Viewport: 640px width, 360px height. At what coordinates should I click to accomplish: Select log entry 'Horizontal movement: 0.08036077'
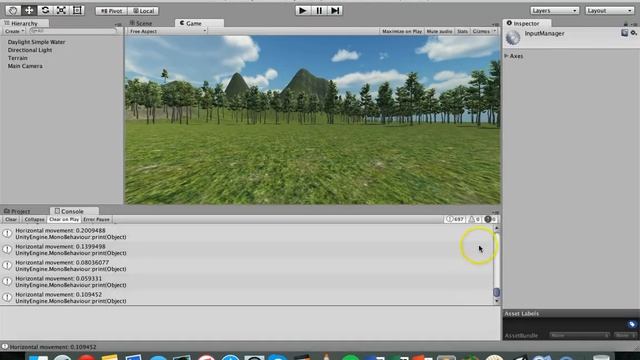coord(247,265)
